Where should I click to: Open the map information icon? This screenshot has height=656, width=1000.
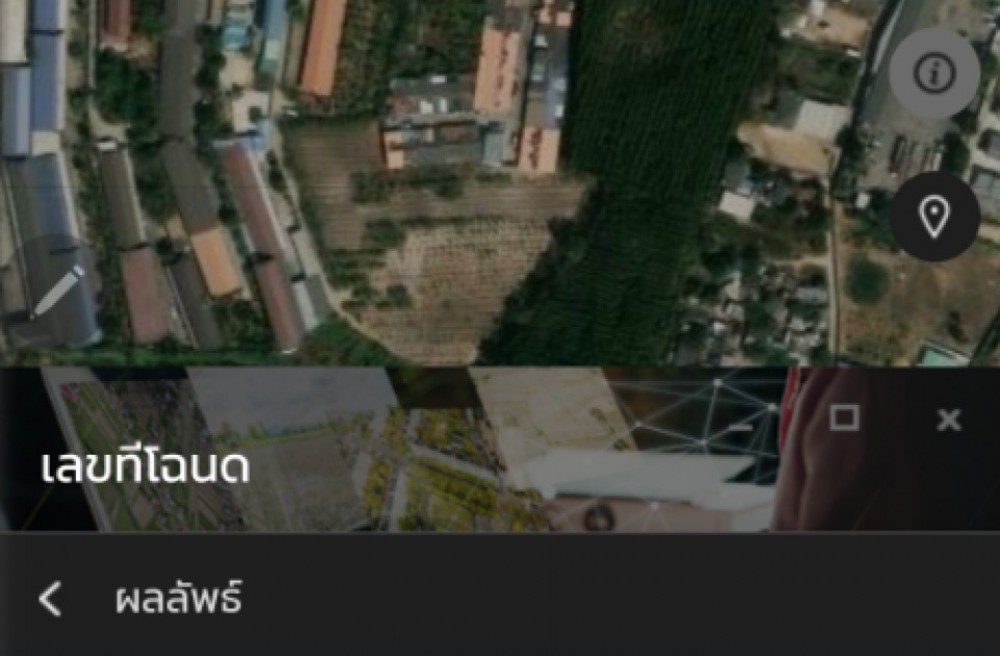click(x=934, y=73)
